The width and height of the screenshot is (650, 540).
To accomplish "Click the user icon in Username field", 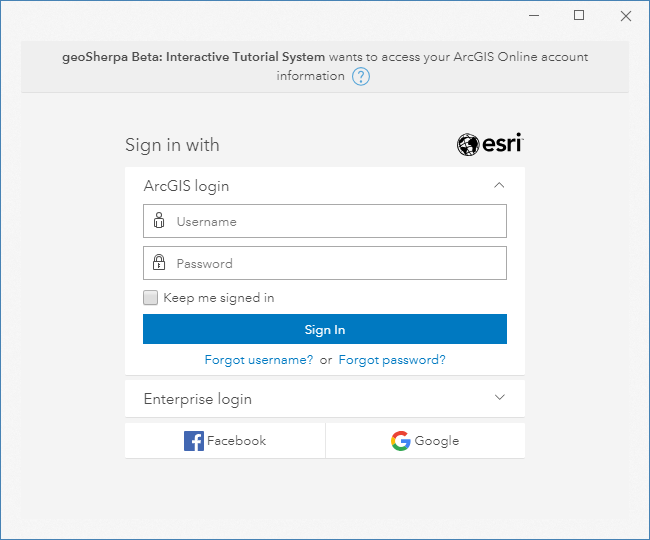I will click(159, 220).
